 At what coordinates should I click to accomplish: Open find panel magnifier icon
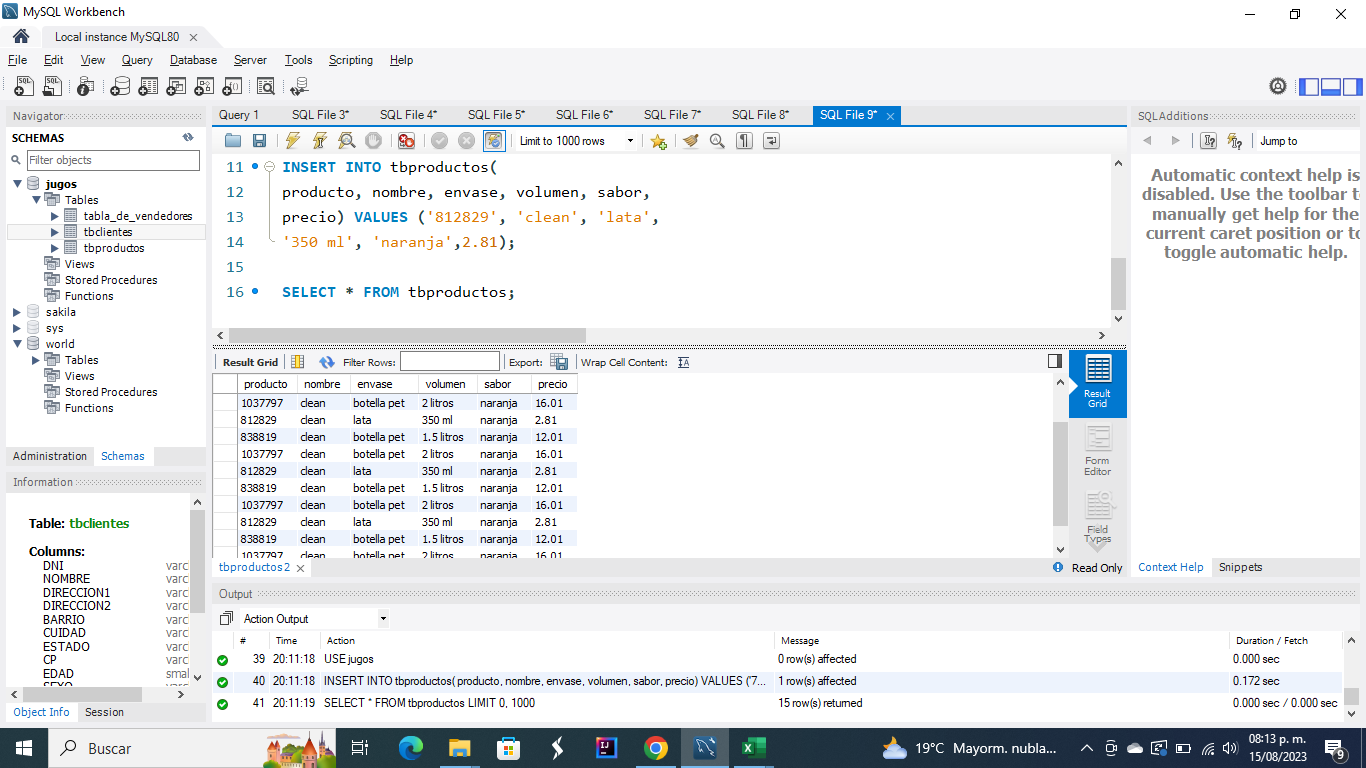(x=717, y=141)
